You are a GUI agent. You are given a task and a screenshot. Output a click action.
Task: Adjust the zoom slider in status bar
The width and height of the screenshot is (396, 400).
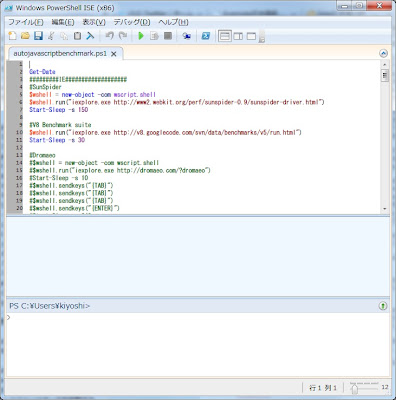354,388
